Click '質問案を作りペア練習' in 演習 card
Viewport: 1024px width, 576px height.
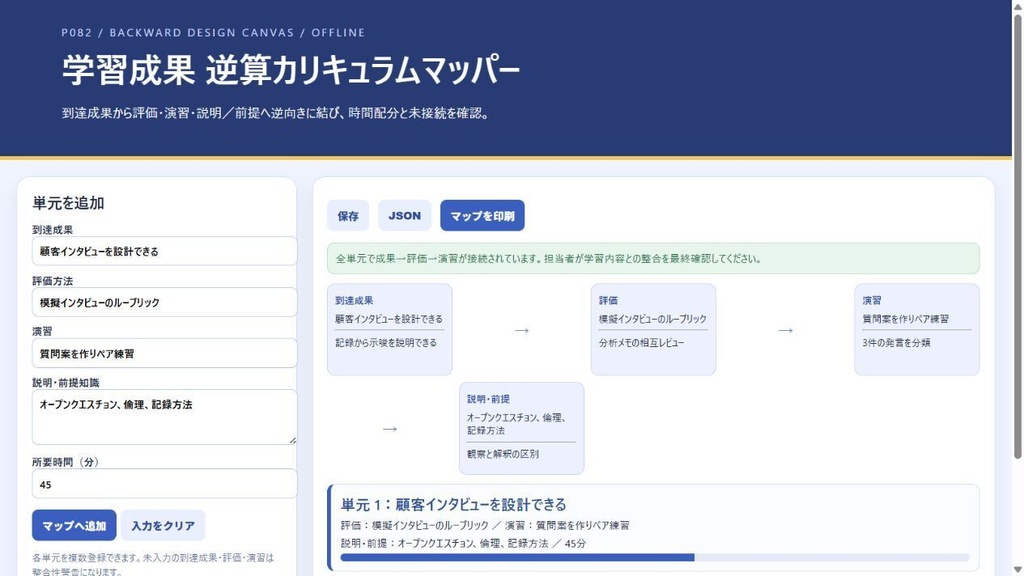905,319
